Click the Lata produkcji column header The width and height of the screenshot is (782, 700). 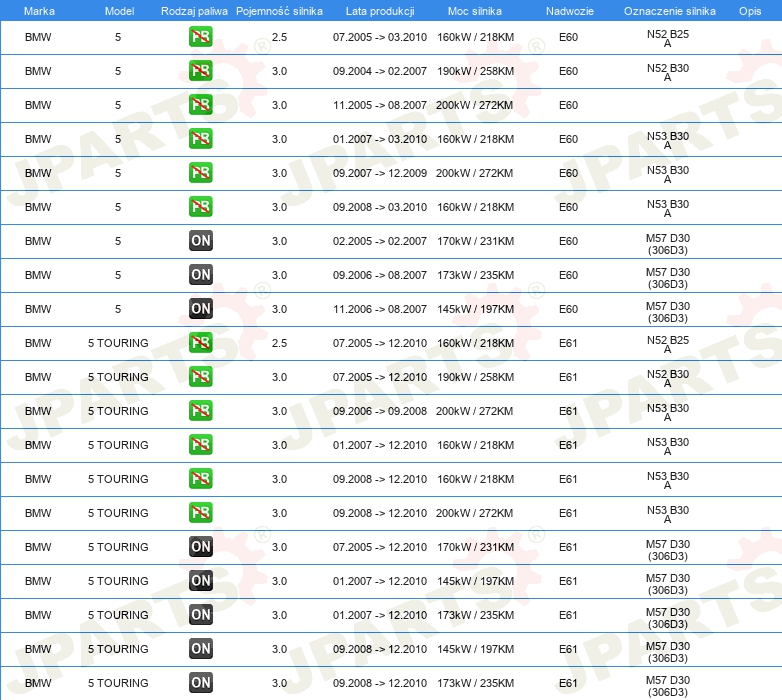pyautogui.click(x=380, y=11)
